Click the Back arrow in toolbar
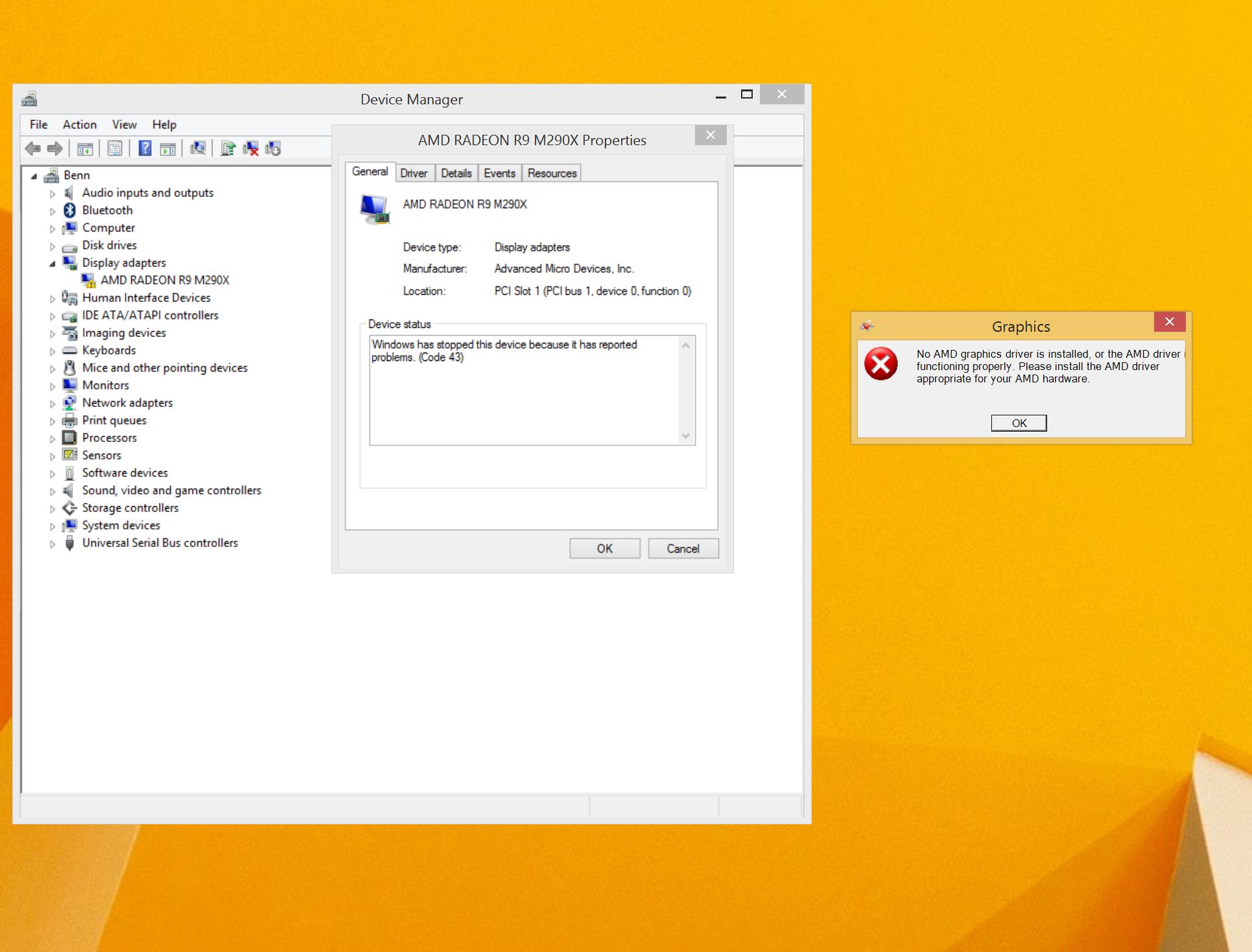Viewport: 1252px width, 952px height. [x=32, y=148]
